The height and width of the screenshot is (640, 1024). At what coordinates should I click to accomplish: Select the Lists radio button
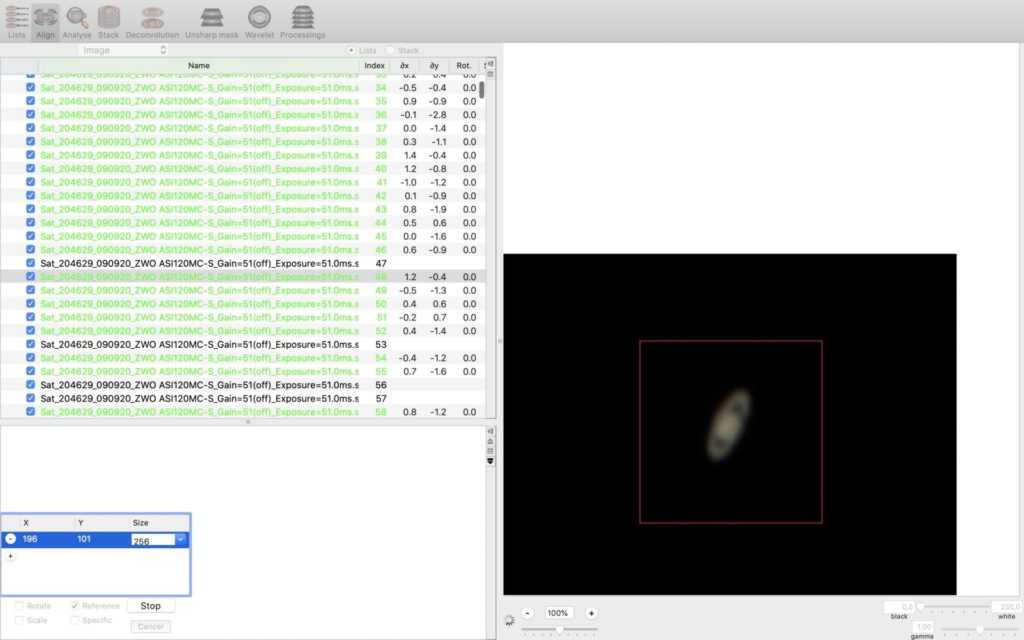pos(351,50)
